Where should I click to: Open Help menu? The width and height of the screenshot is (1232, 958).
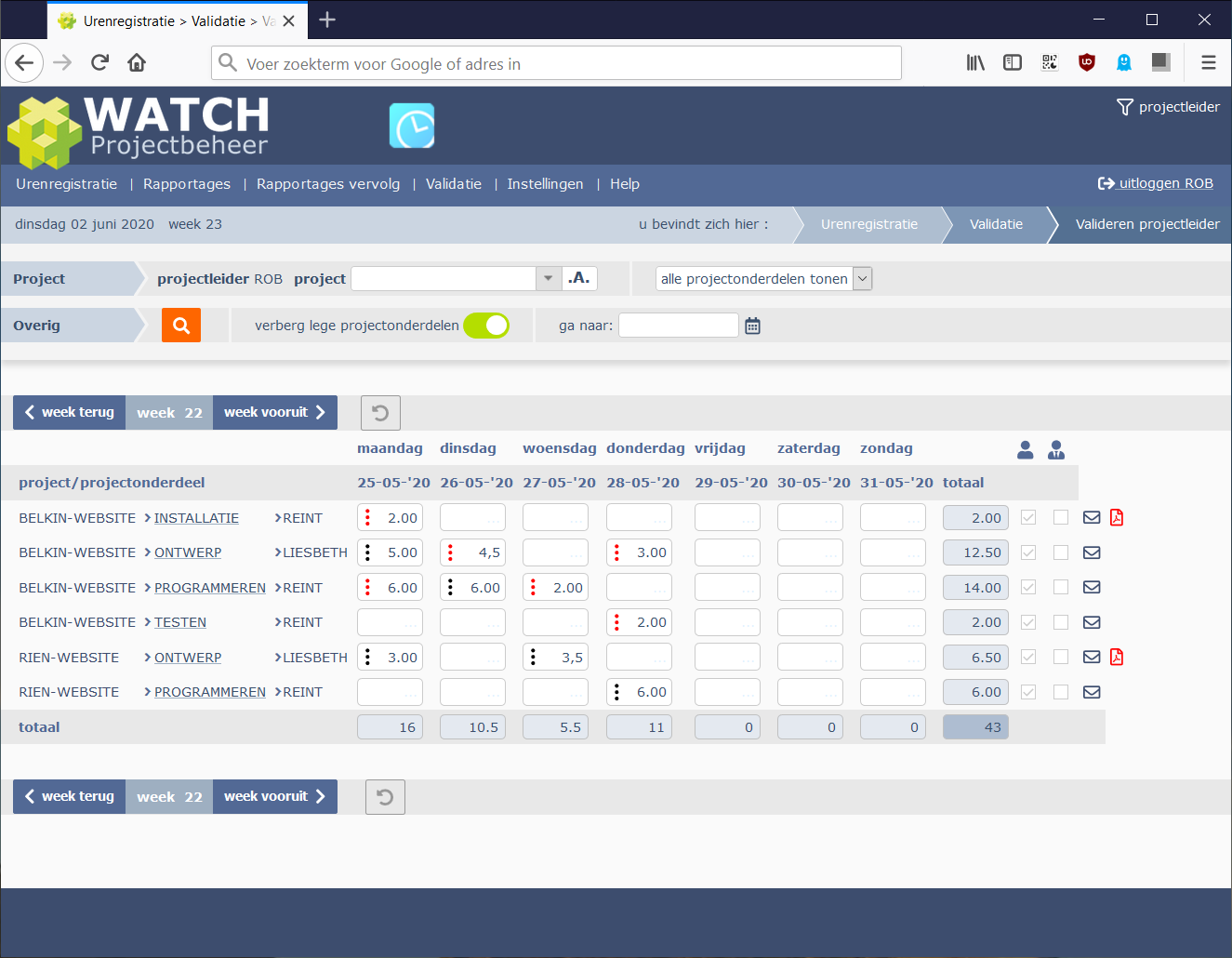(625, 184)
